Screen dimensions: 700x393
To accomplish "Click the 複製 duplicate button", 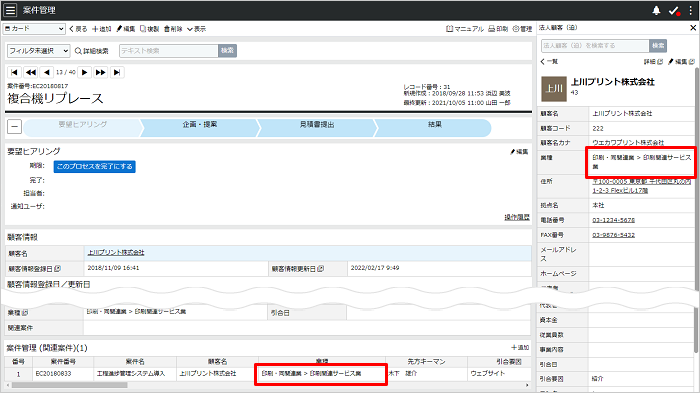I will click(x=150, y=29).
